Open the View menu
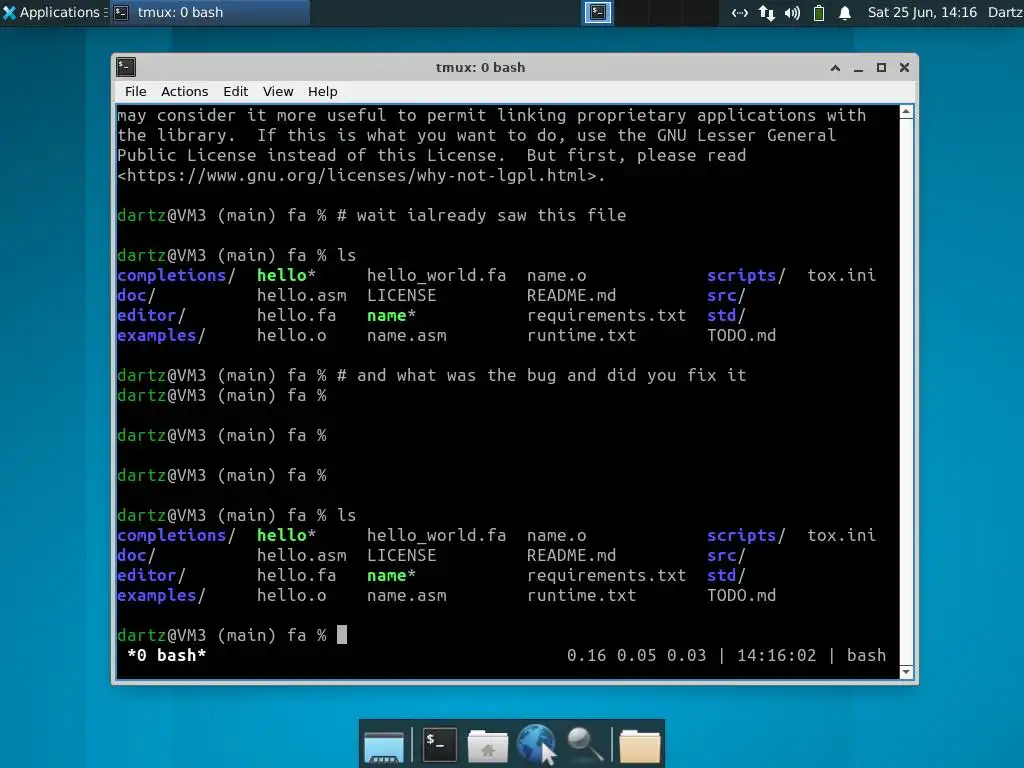 278,91
